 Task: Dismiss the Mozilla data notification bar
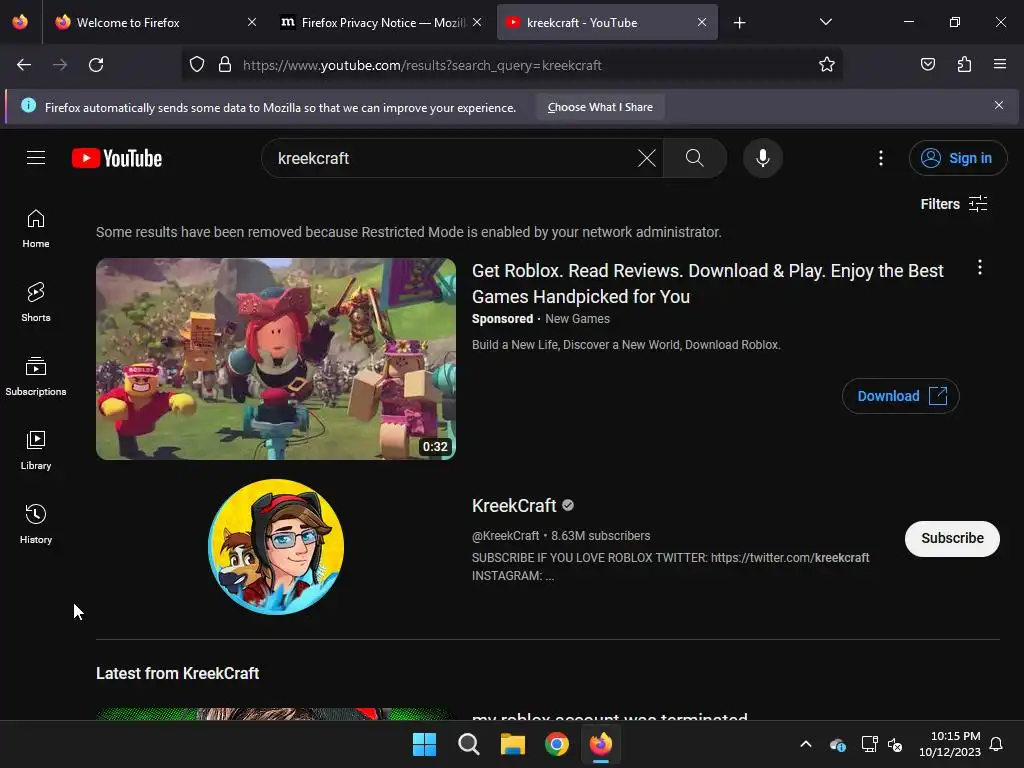click(999, 105)
